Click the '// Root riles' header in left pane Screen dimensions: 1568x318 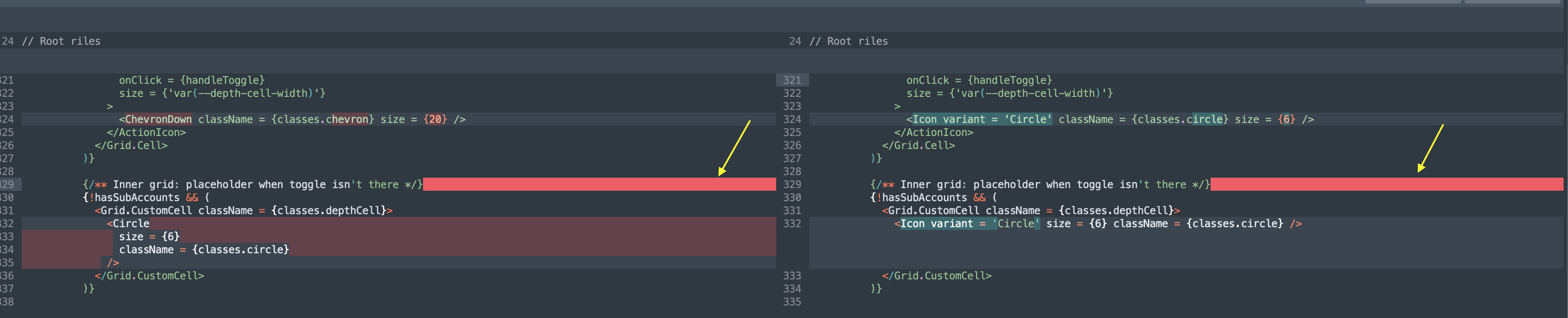[61, 41]
